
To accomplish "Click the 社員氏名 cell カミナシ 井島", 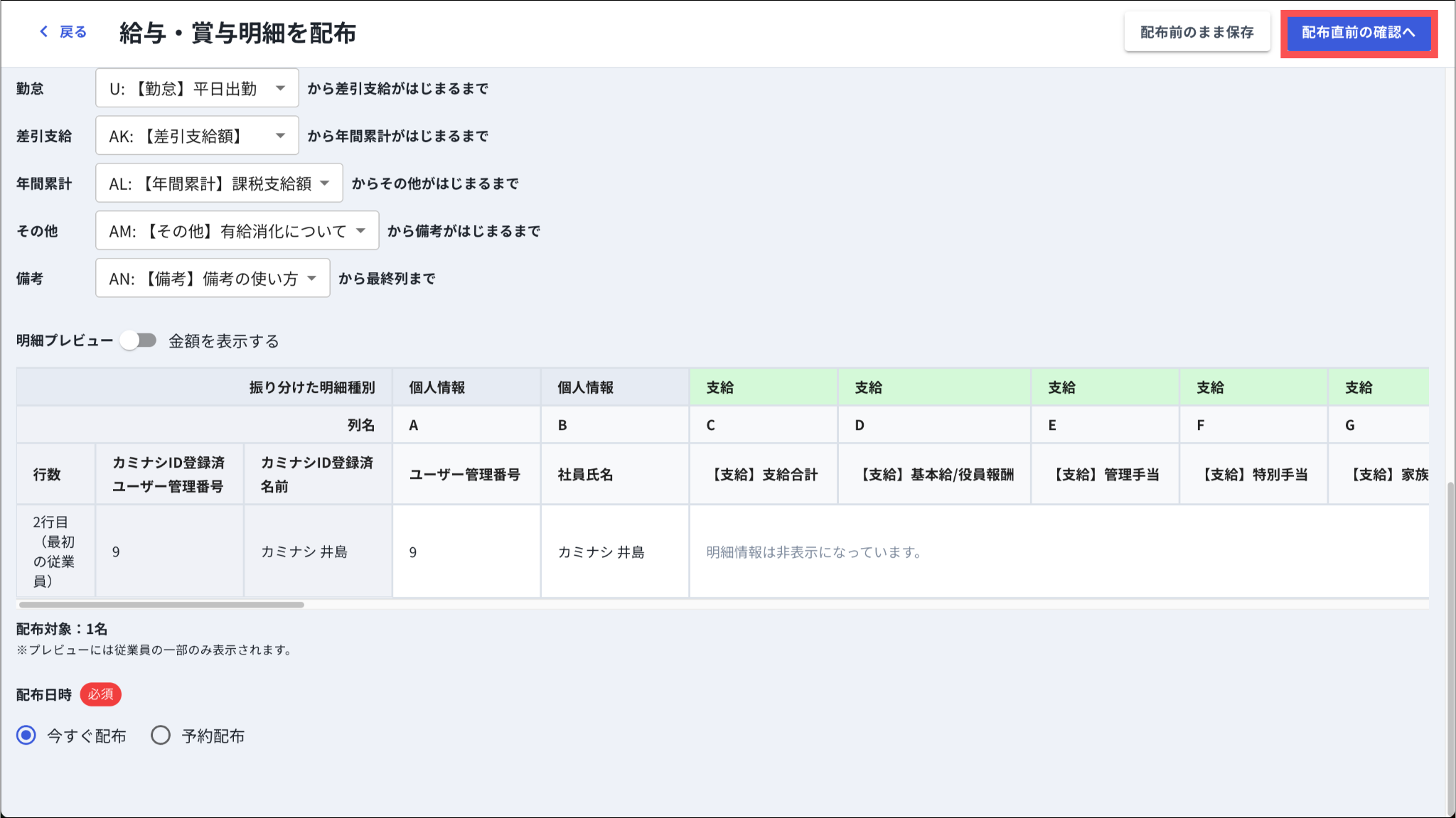I will [601, 552].
